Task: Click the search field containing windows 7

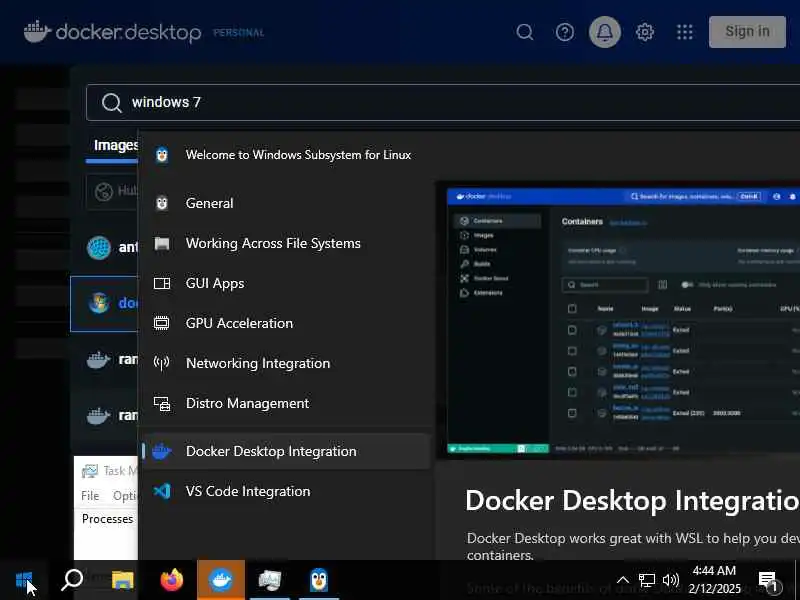Action: [443, 103]
